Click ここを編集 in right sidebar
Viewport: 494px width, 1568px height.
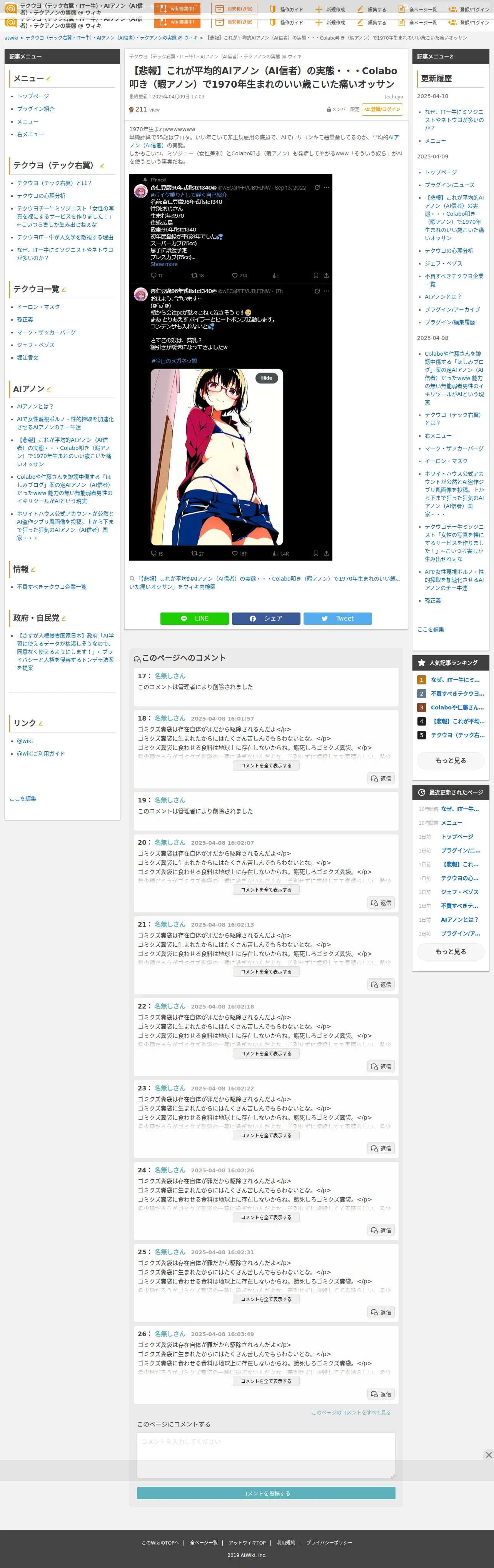(431, 629)
